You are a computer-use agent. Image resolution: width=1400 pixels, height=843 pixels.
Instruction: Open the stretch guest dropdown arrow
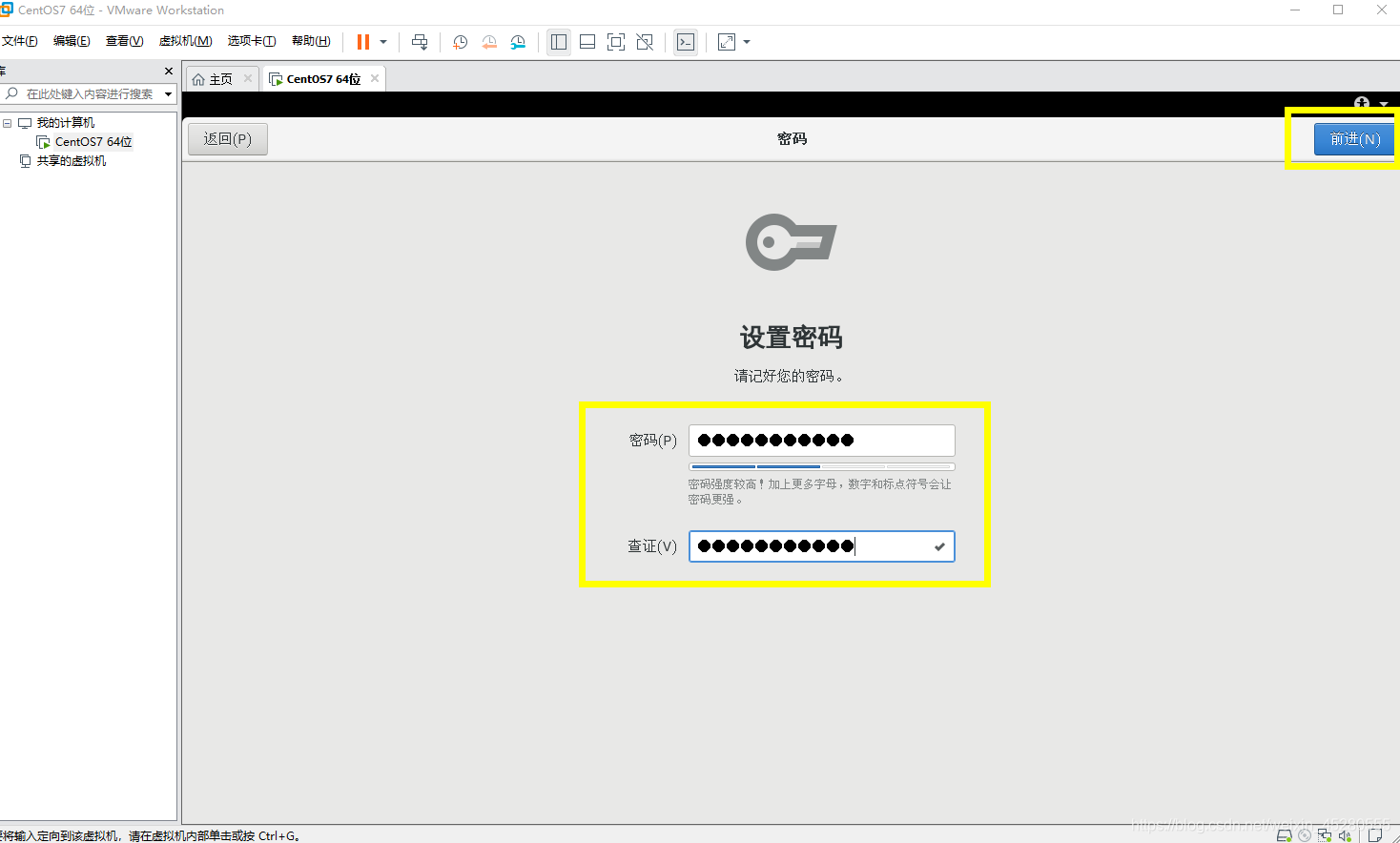tap(747, 42)
